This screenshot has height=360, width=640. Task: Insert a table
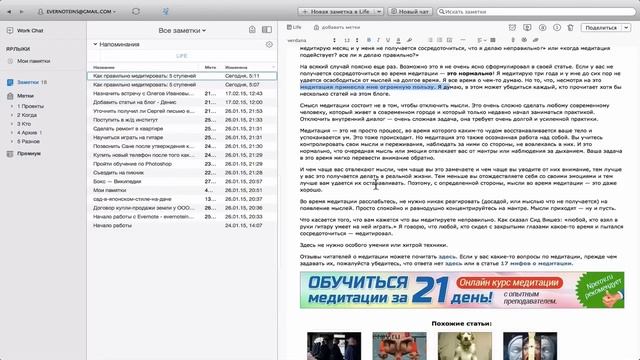pos(493,40)
